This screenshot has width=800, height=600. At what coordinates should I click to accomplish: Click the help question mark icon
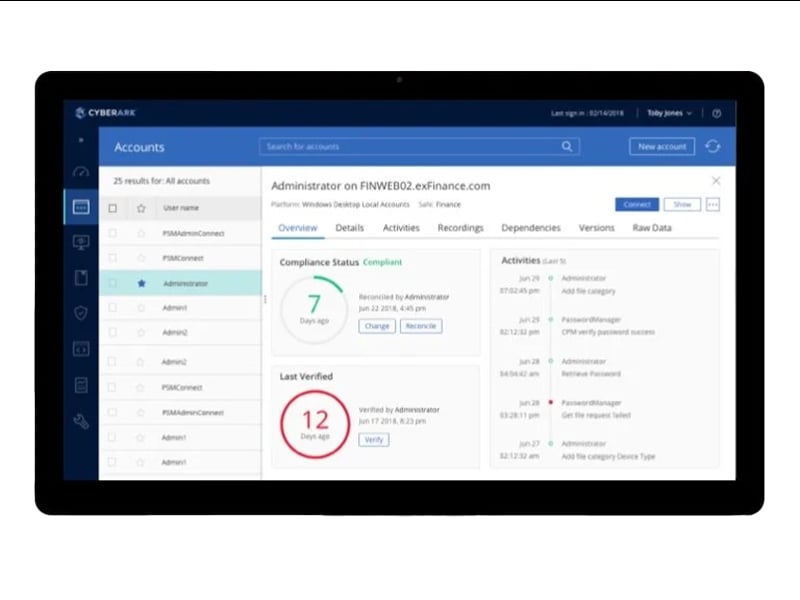717,113
